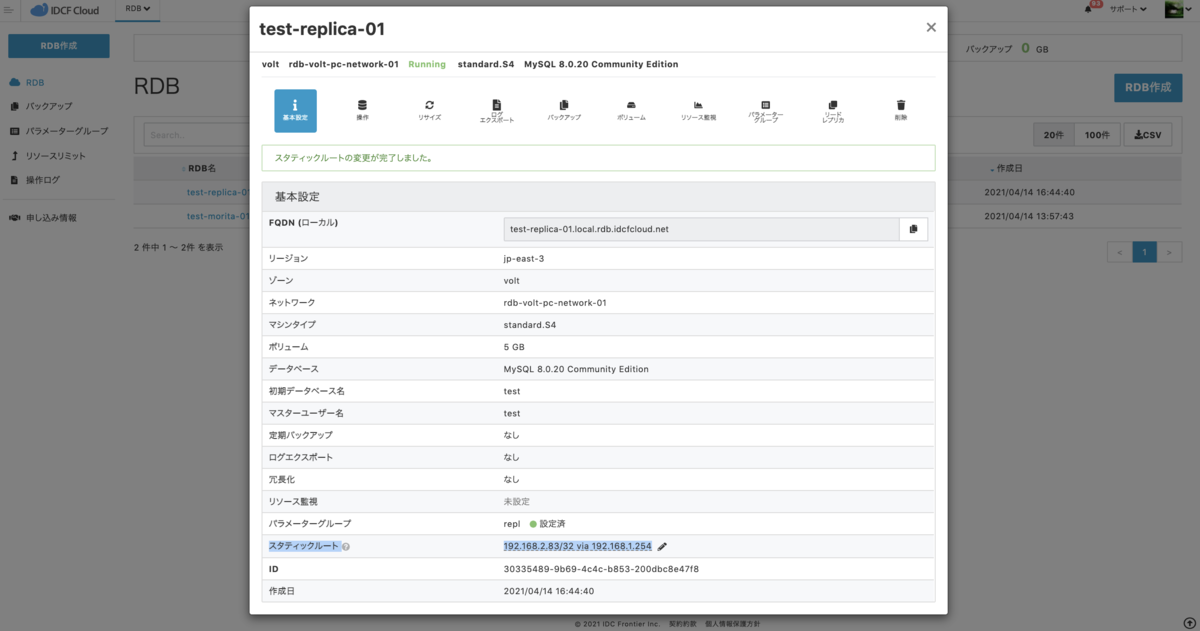Click the バックアップ (backup) icon for test-replica-01

click(564, 108)
